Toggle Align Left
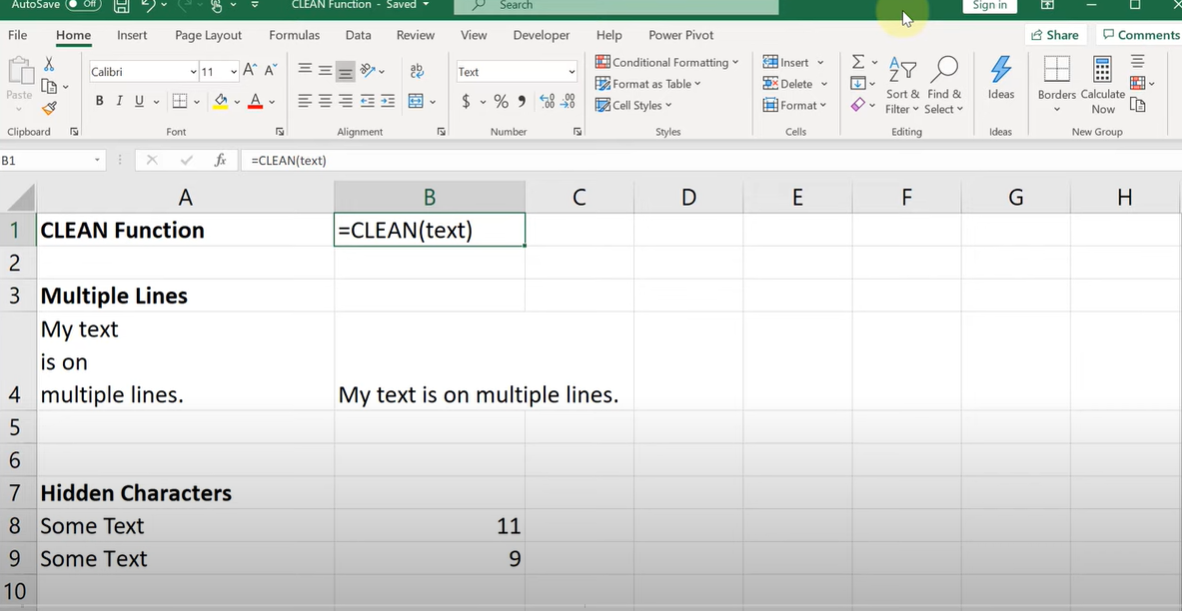1182x611 pixels. (x=305, y=101)
